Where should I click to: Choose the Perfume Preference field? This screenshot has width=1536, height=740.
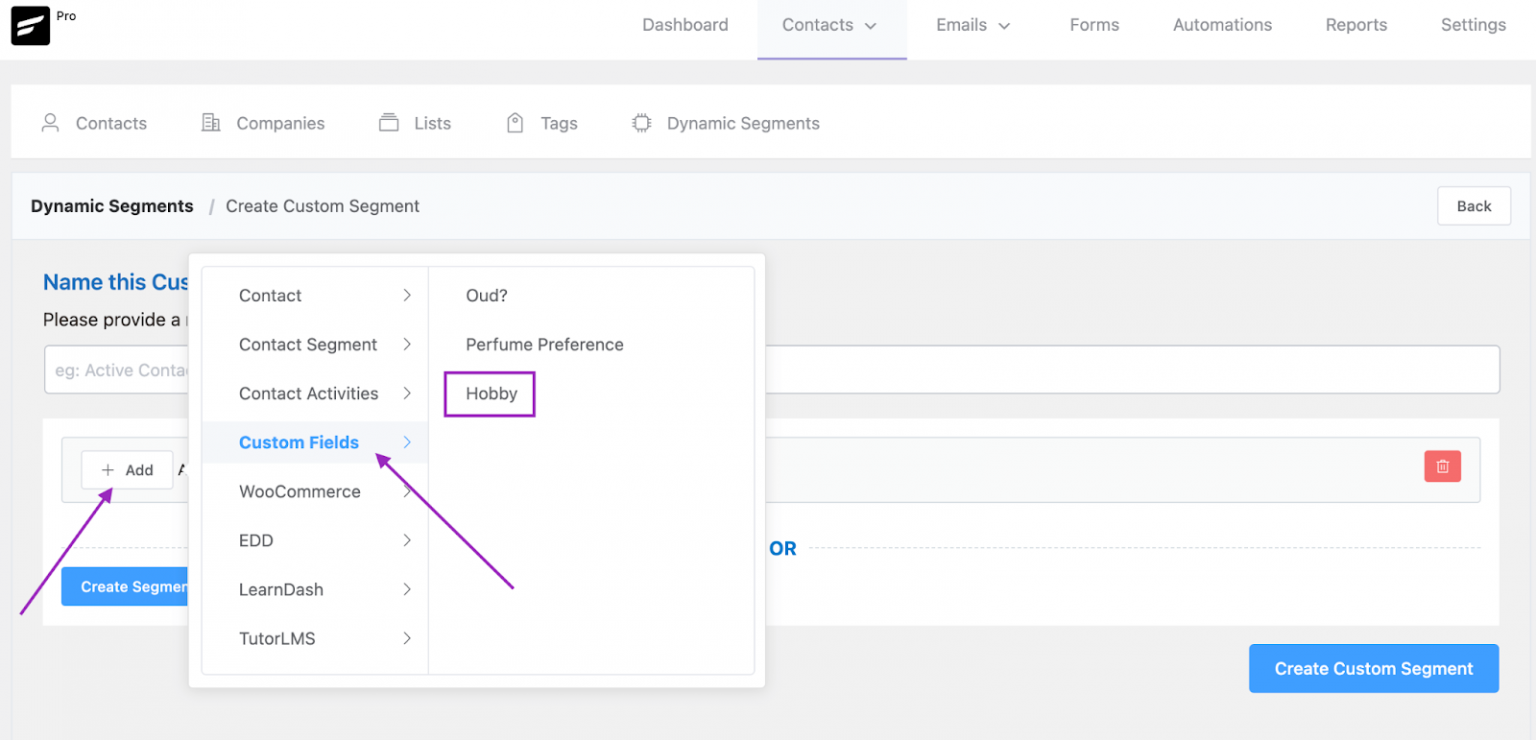[x=544, y=344]
